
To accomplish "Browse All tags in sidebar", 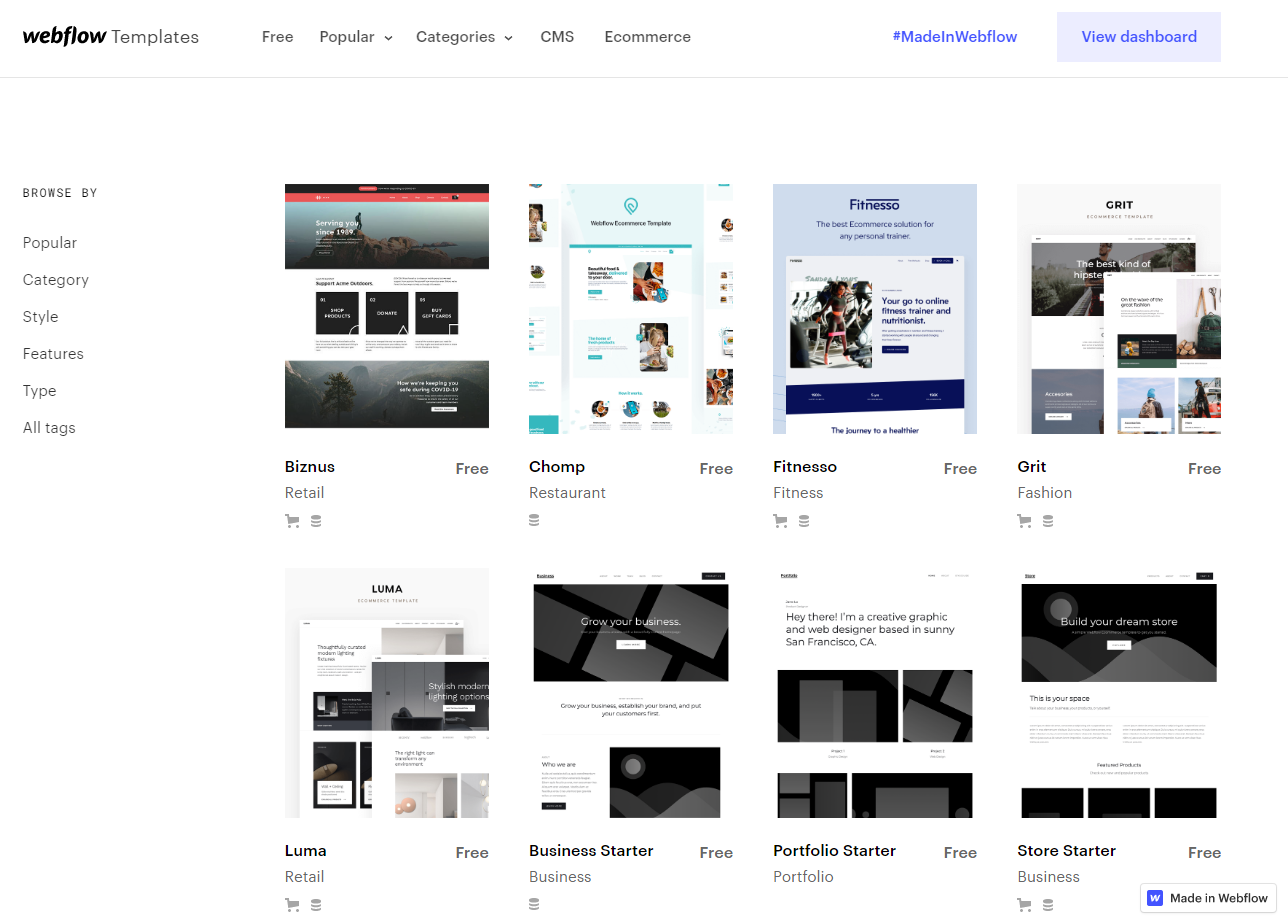I will (x=49, y=428).
